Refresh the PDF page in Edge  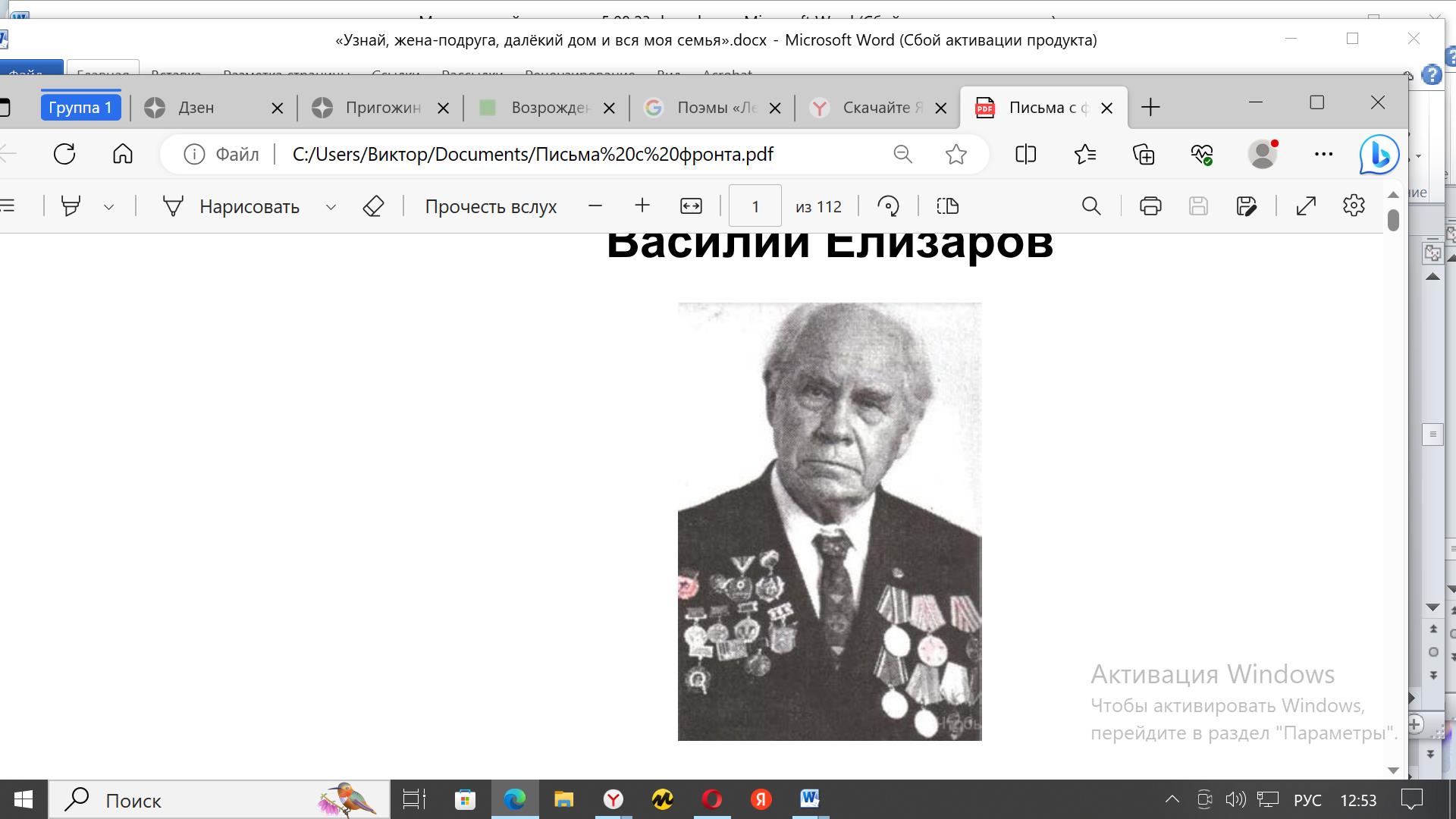[x=64, y=154]
